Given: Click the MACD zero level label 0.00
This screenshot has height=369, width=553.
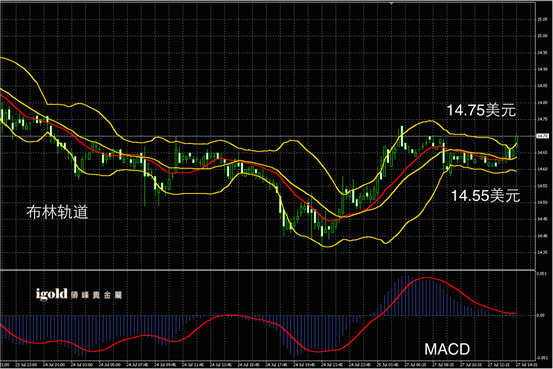Looking at the screenshot, I should (541, 315).
